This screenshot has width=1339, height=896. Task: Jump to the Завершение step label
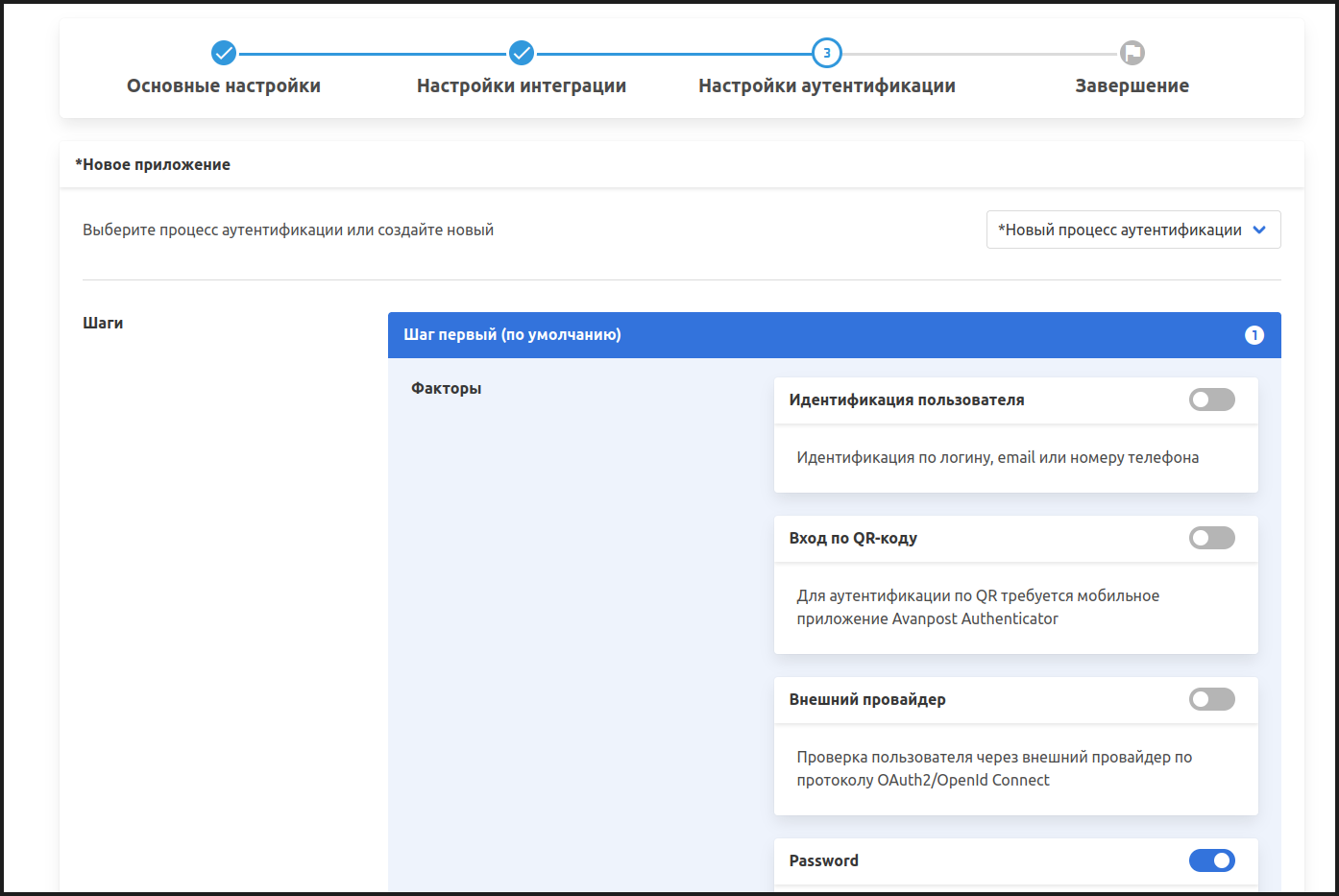1132,85
